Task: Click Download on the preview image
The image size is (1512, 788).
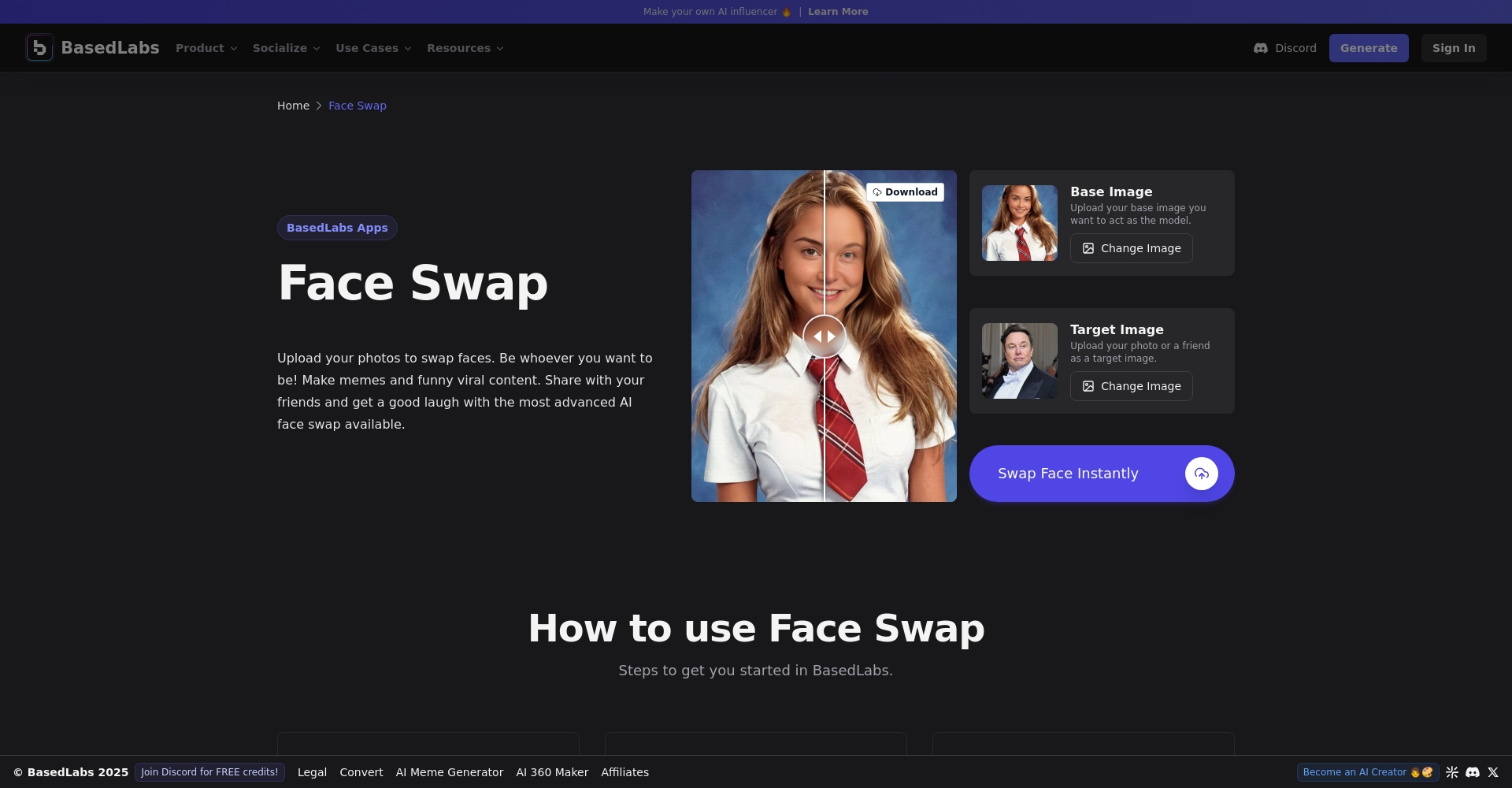Action: point(906,192)
